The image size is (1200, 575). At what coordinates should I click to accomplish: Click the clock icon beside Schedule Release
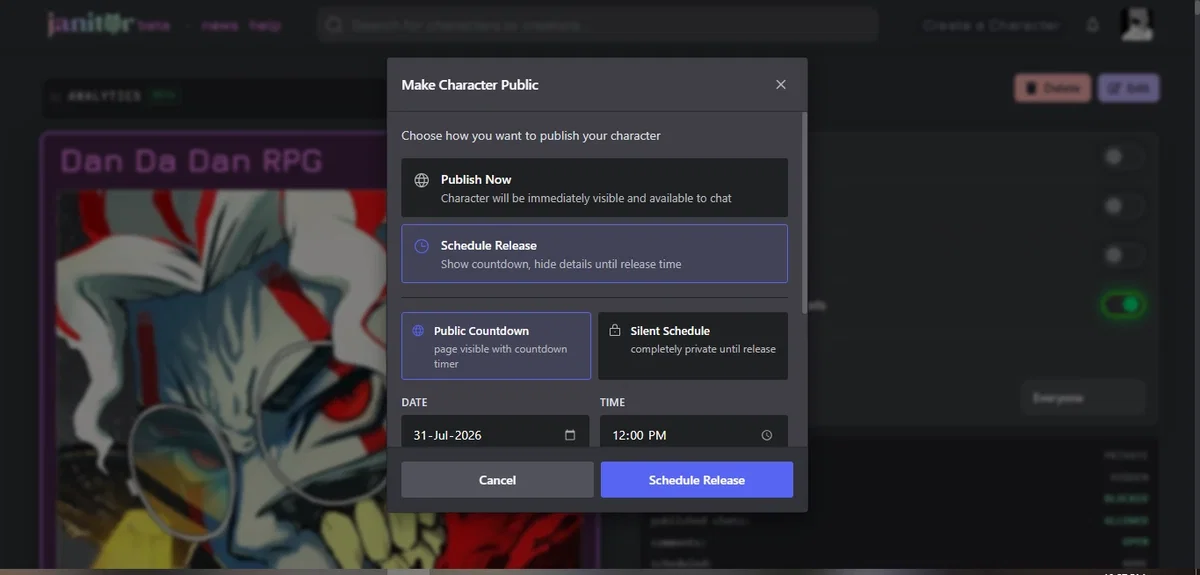422,246
